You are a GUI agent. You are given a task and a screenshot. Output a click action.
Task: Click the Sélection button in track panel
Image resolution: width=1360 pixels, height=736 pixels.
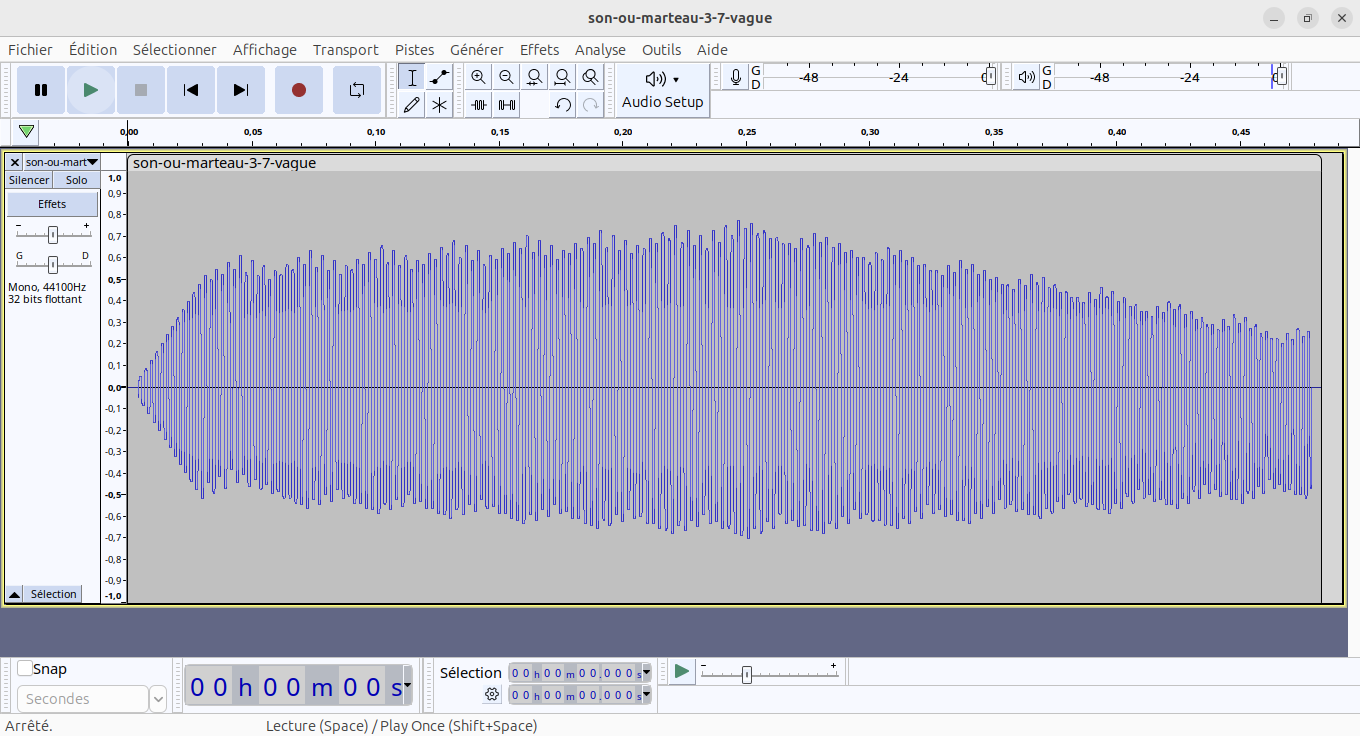pos(53,594)
